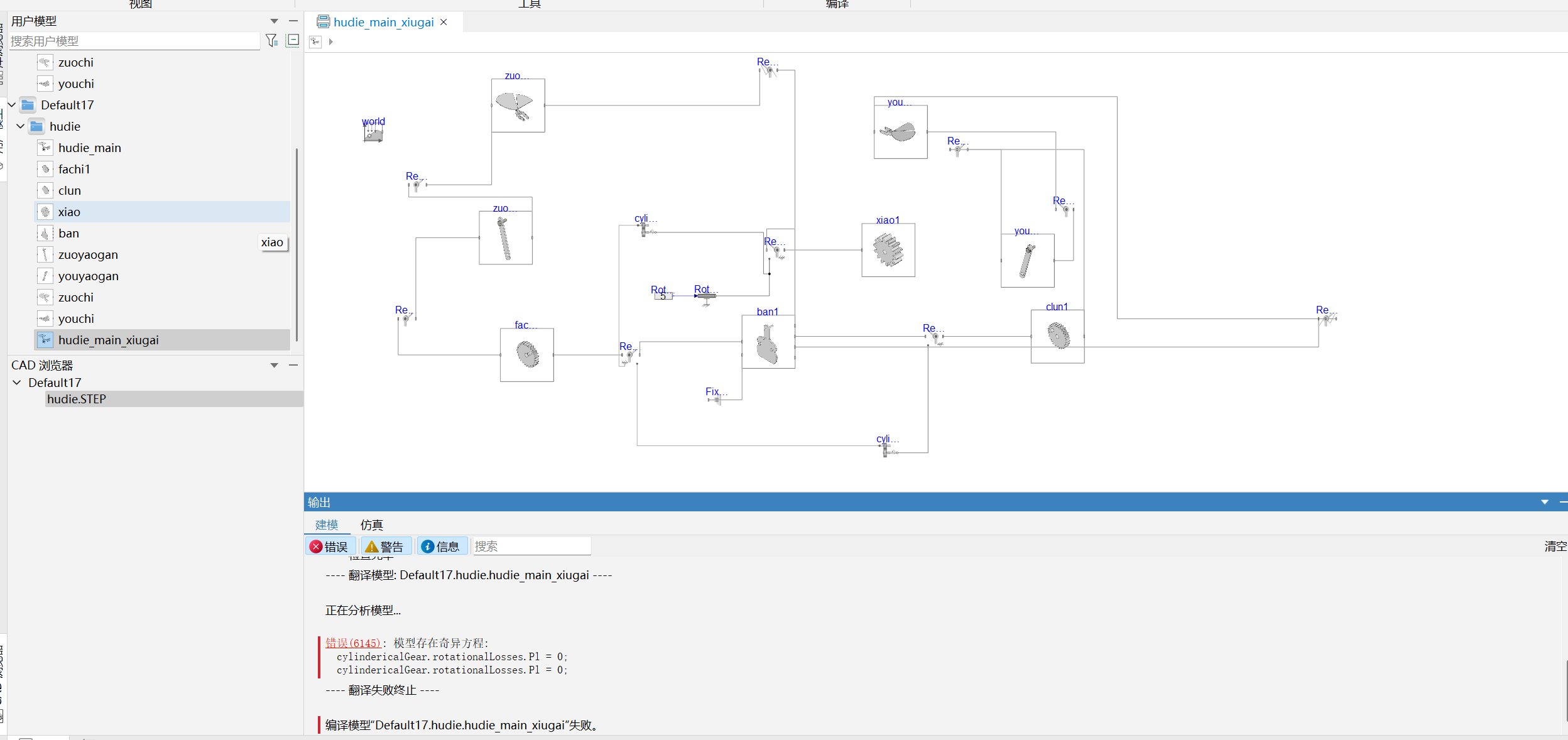Viewport: 1568px width, 740px height.
Task: Switch to the 仿真 output tab
Action: tap(371, 525)
